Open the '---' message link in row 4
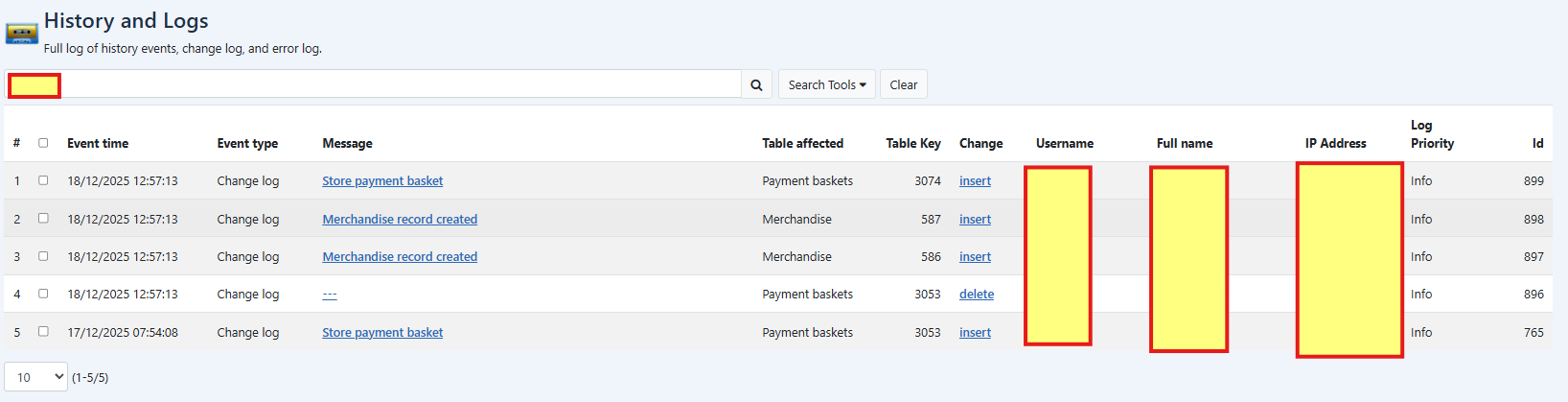Viewport: 1568px width, 402px height. pos(330,295)
